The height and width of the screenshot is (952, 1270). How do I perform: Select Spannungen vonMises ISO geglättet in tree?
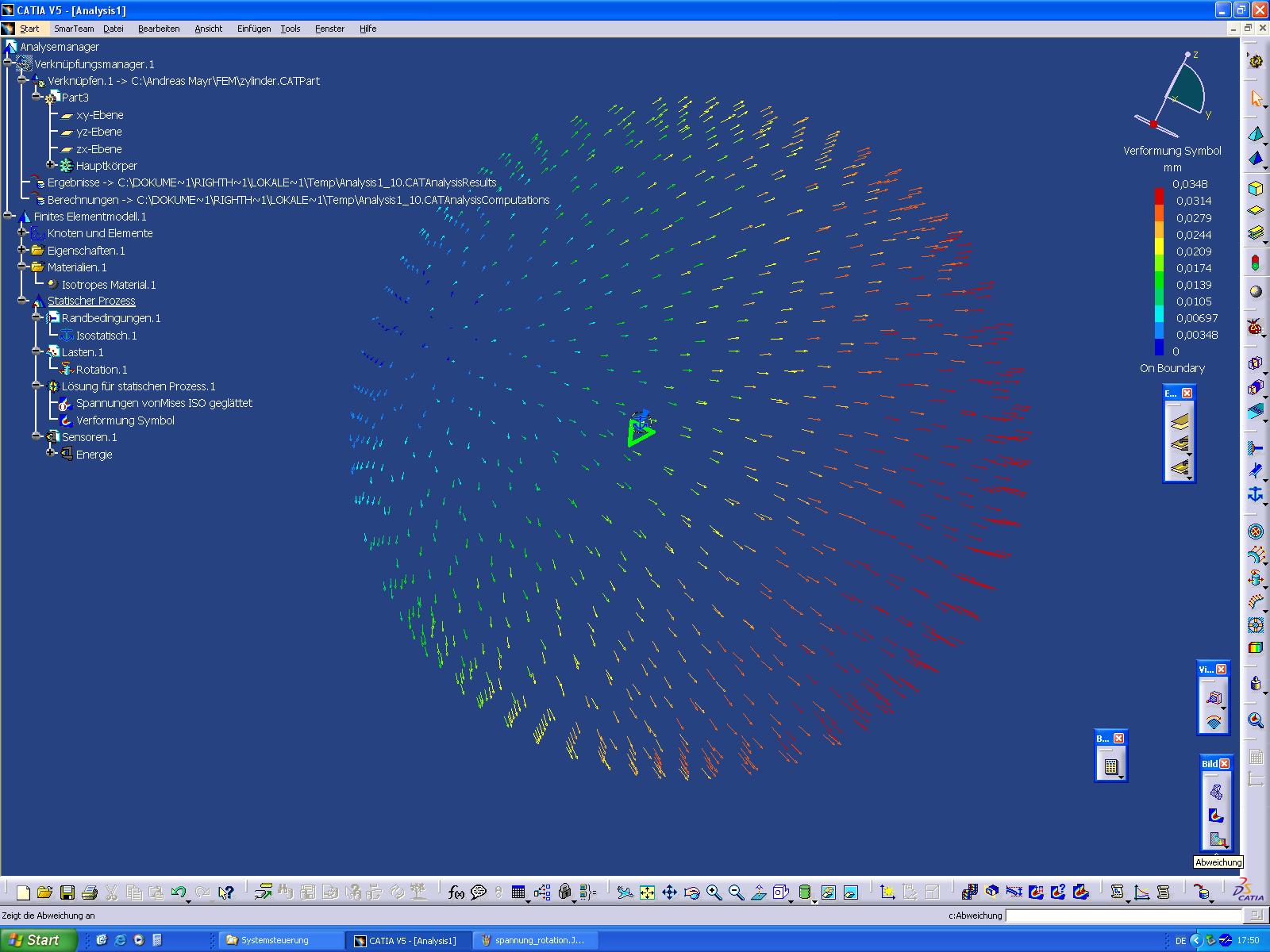164,403
